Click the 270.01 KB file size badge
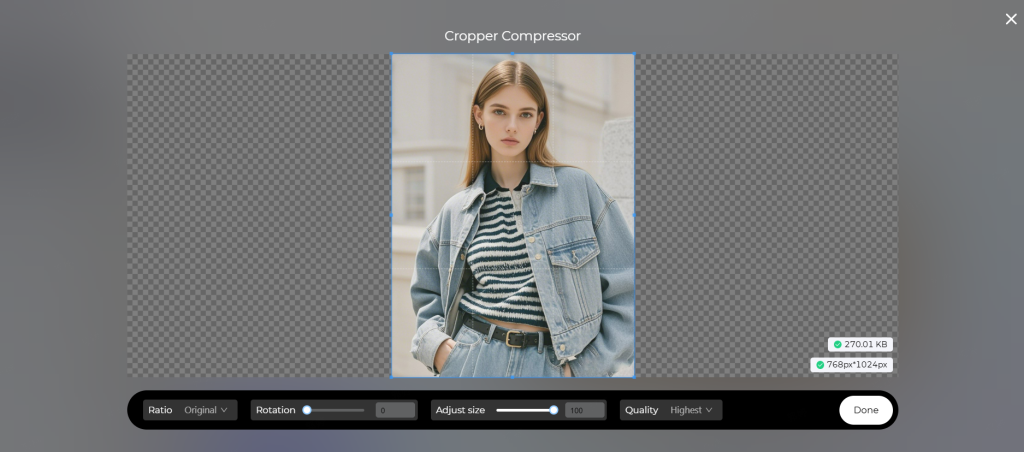 [x=860, y=344]
